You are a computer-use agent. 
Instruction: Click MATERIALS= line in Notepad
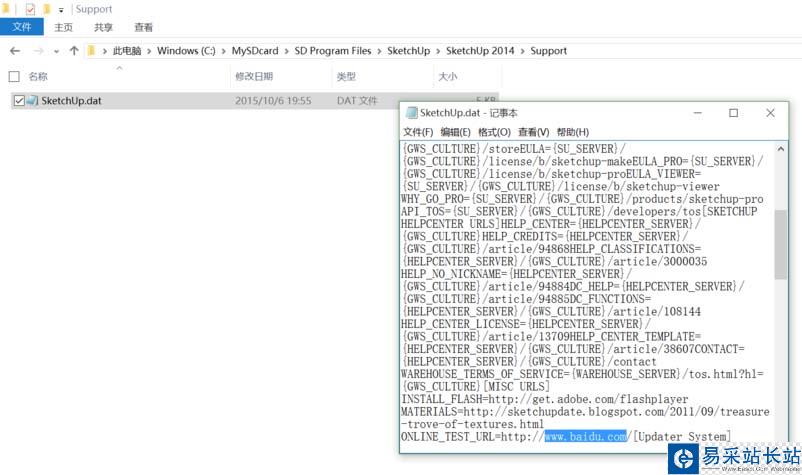click(585, 412)
